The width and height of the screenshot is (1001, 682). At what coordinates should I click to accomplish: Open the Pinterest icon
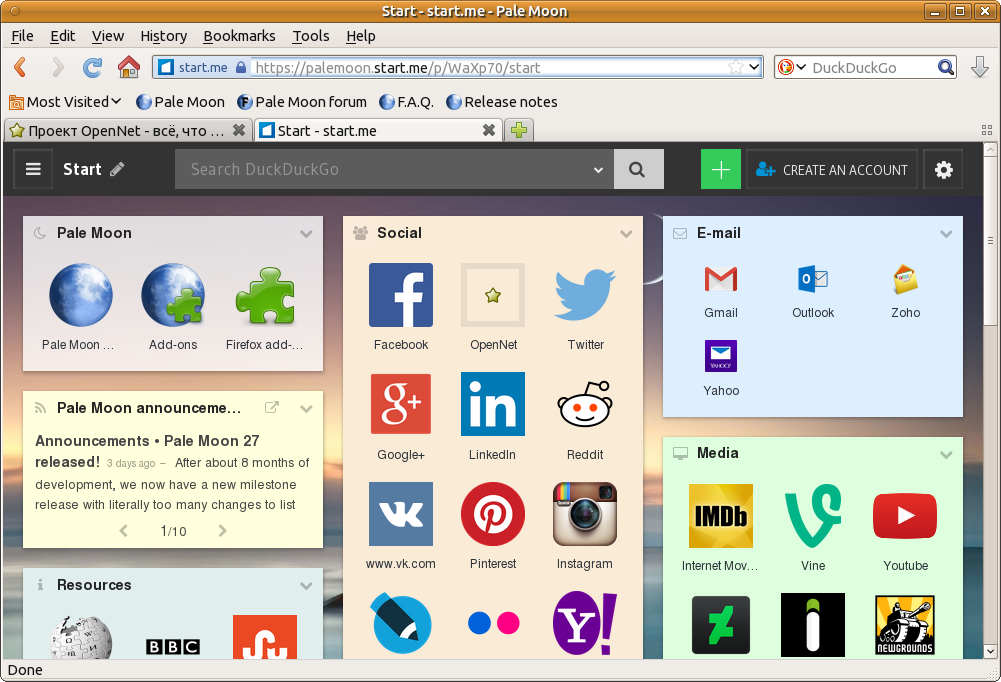pos(493,514)
